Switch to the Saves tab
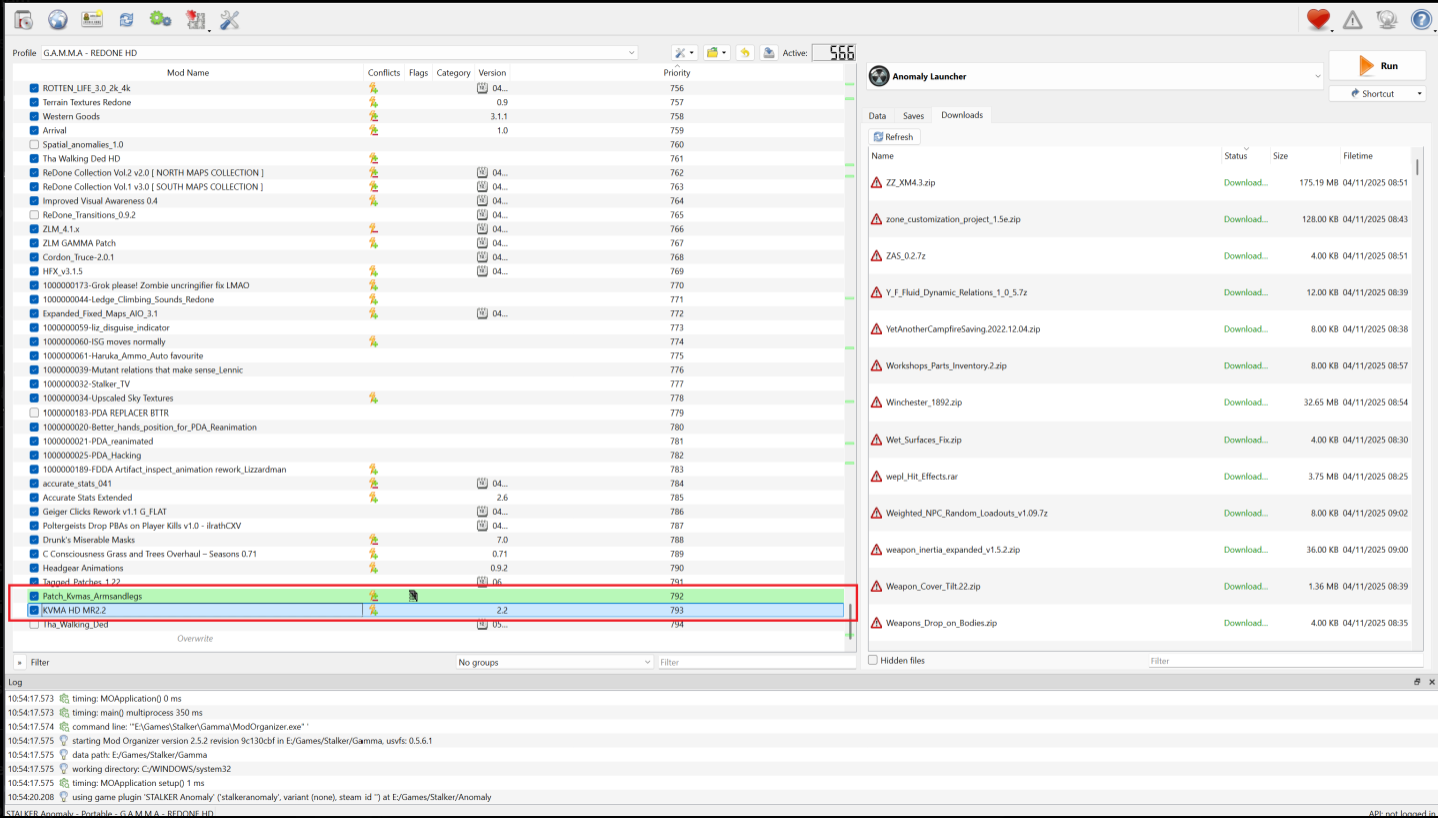 (x=914, y=115)
